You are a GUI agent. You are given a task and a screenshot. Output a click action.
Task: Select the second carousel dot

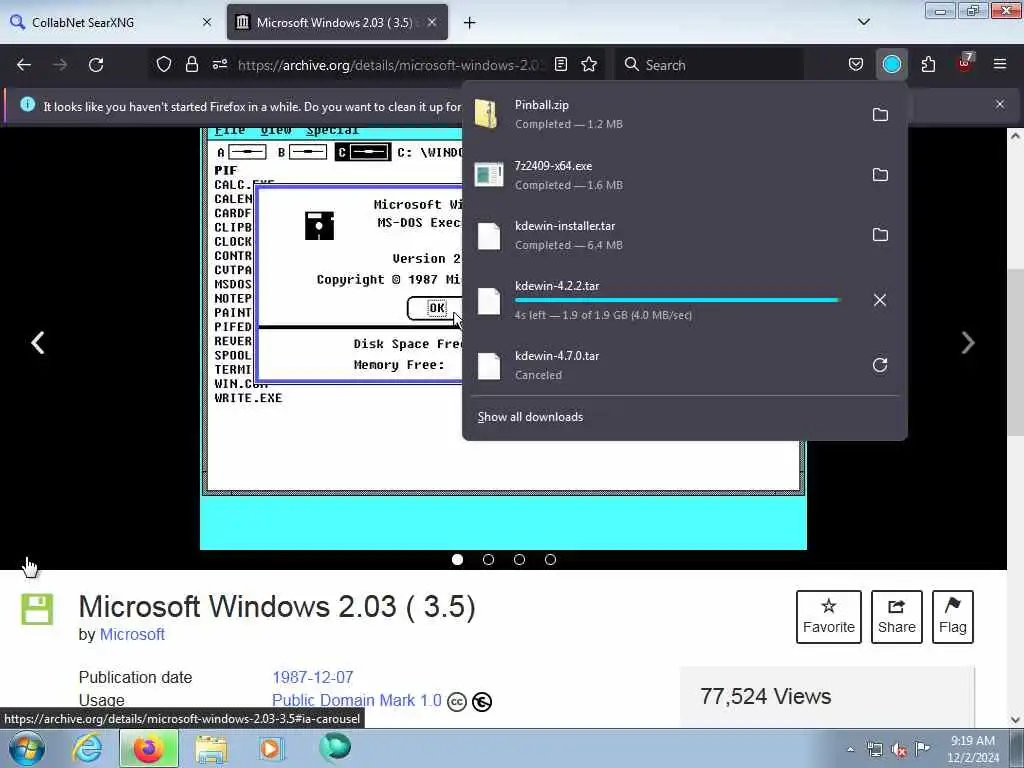pos(488,560)
